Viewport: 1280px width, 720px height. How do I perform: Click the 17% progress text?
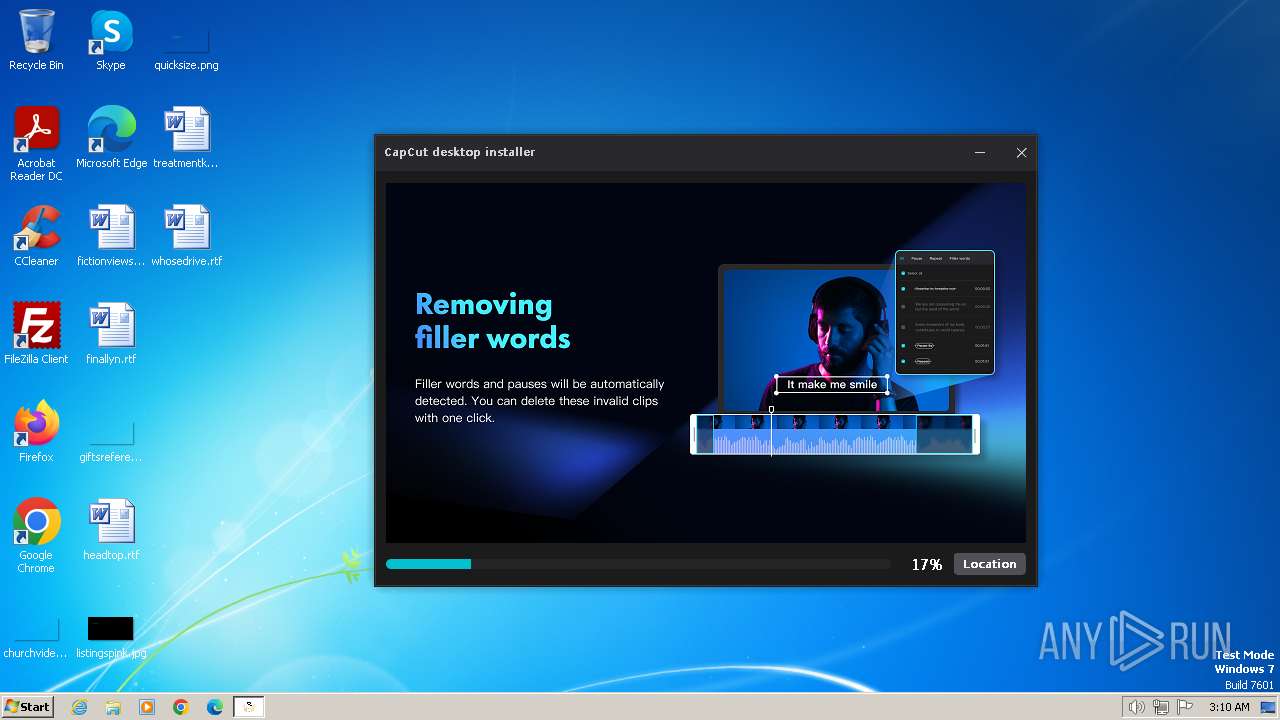(x=926, y=565)
